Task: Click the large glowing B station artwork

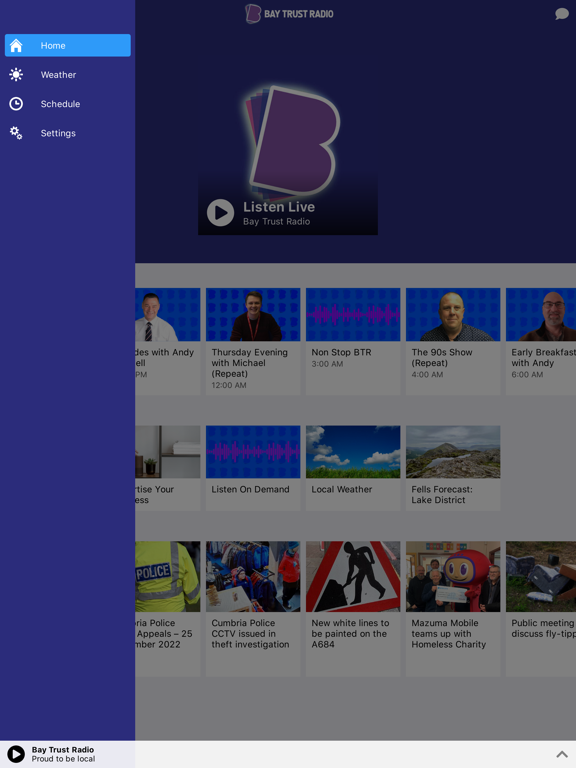Action: pos(292,142)
